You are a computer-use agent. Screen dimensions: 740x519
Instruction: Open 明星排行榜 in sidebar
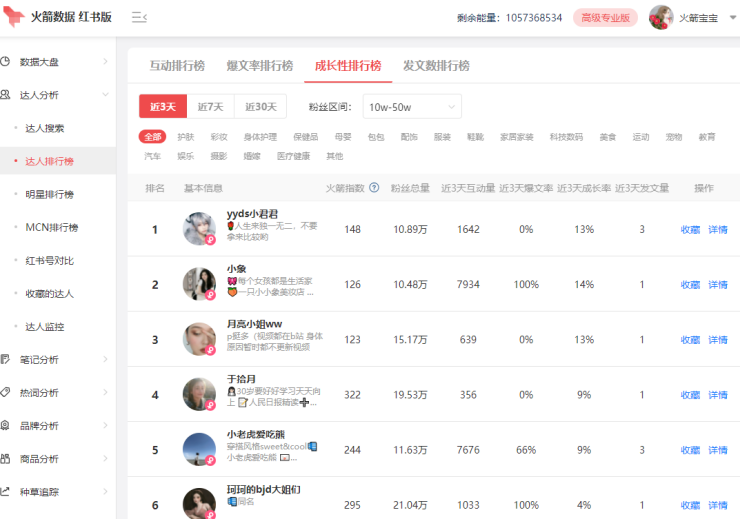49,194
